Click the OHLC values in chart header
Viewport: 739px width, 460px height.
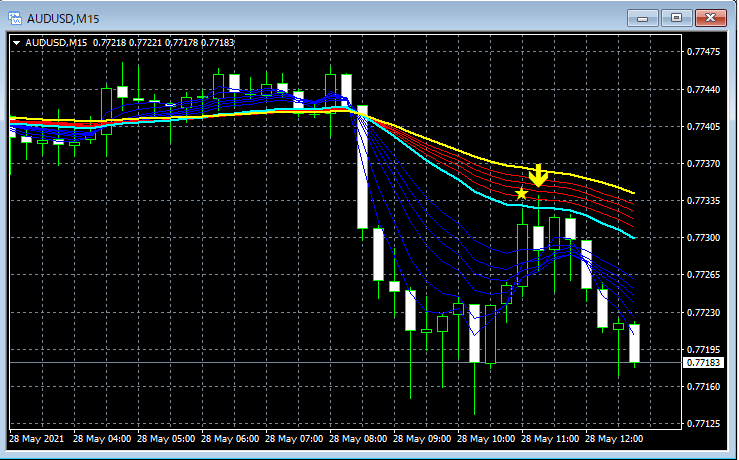[x=164, y=43]
